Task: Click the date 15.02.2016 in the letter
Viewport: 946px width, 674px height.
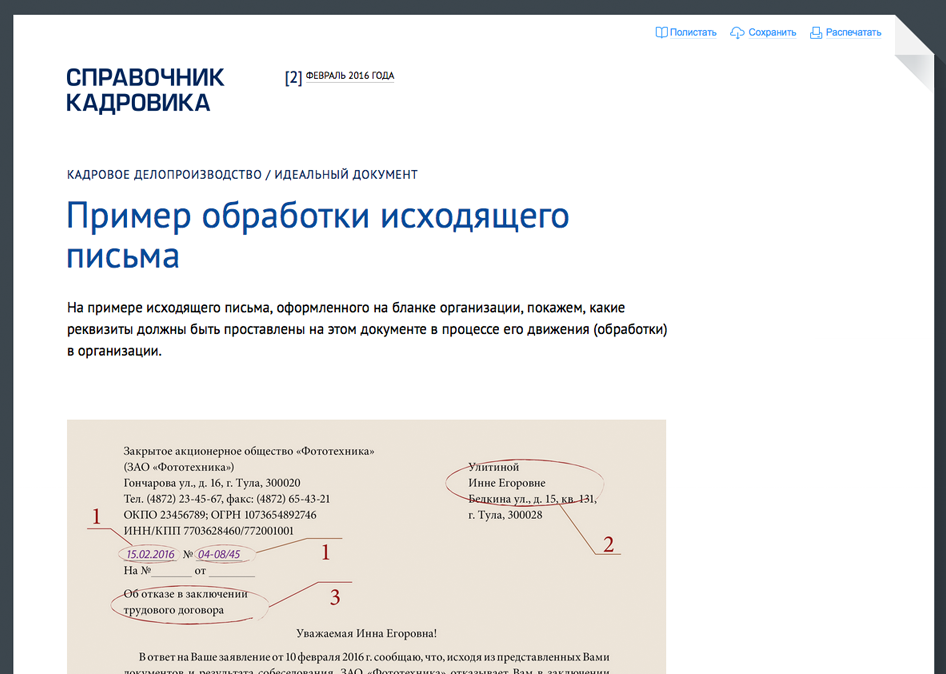Action: (150, 554)
